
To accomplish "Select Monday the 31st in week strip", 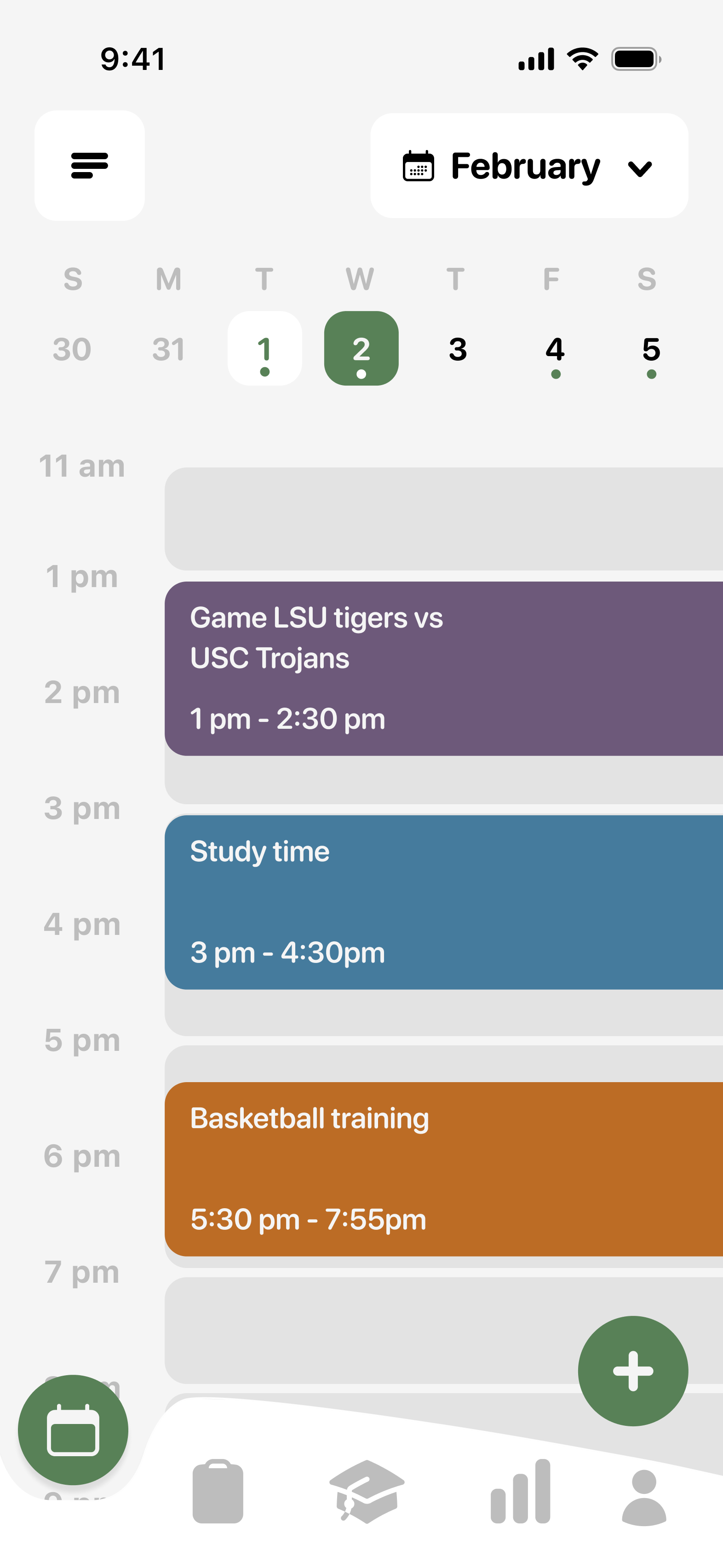I will click(169, 349).
